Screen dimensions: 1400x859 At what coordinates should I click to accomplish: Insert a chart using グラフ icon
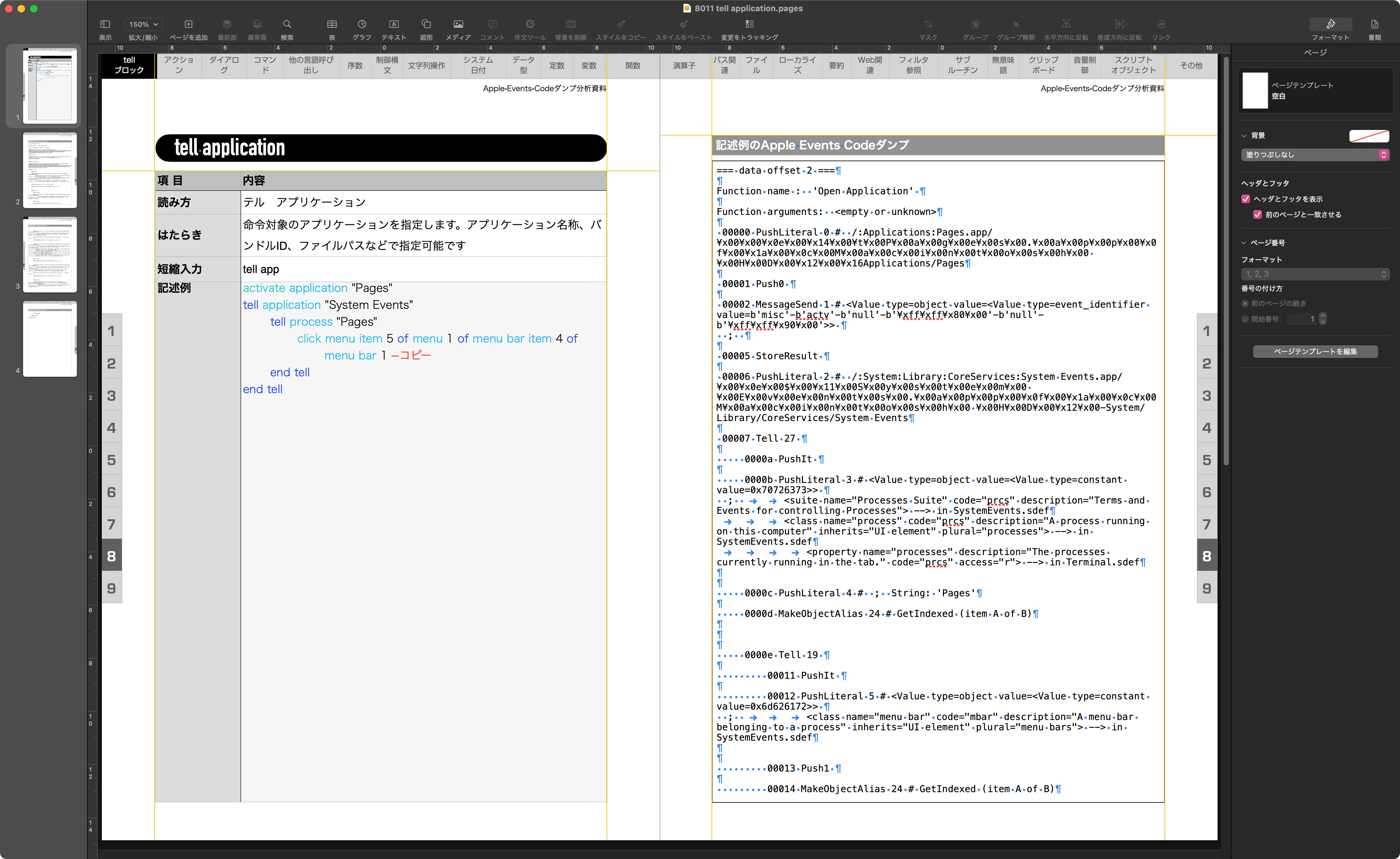pyautogui.click(x=362, y=24)
